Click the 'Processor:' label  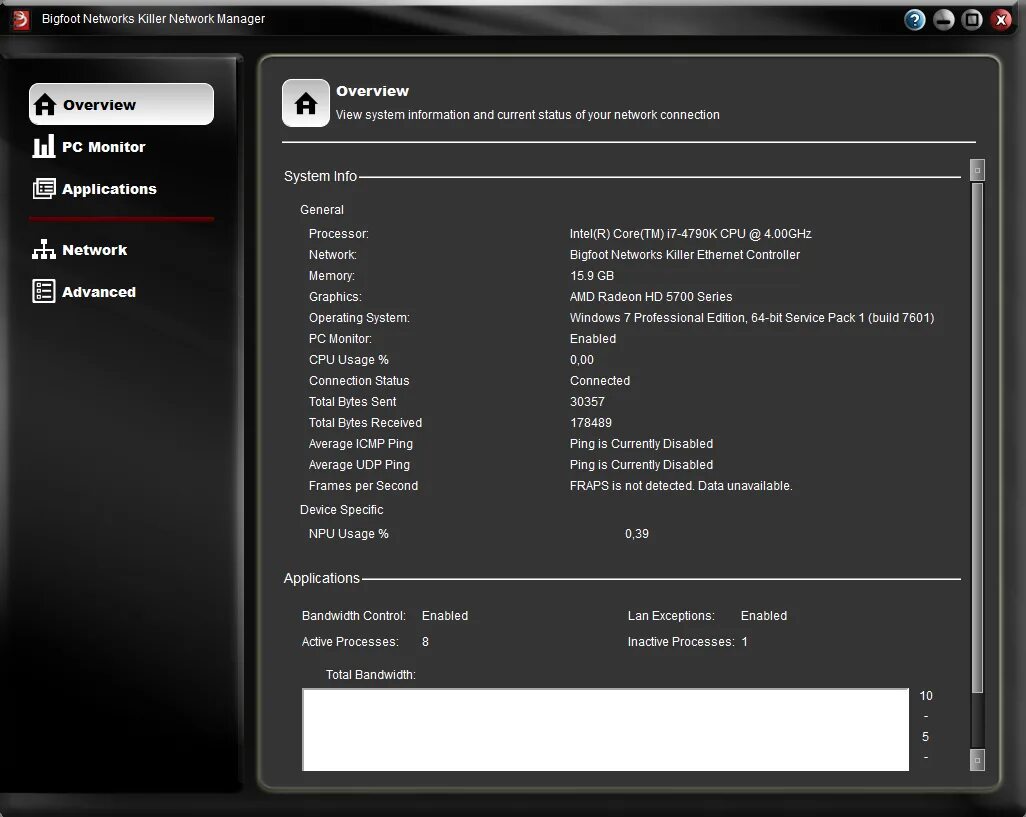click(x=338, y=234)
